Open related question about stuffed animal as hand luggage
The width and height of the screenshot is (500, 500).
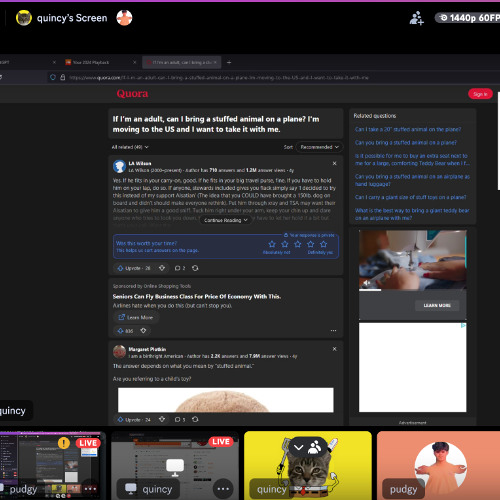pyautogui.click(x=412, y=180)
